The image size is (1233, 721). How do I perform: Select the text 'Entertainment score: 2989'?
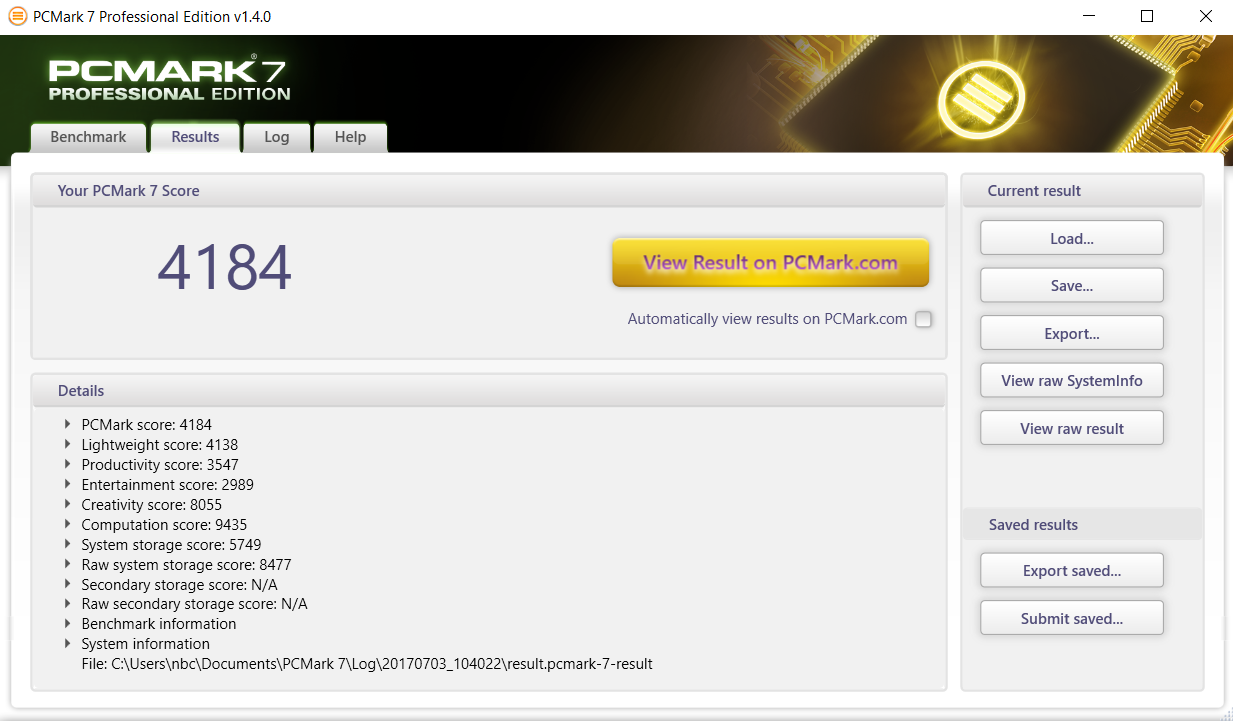coord(168,485)
